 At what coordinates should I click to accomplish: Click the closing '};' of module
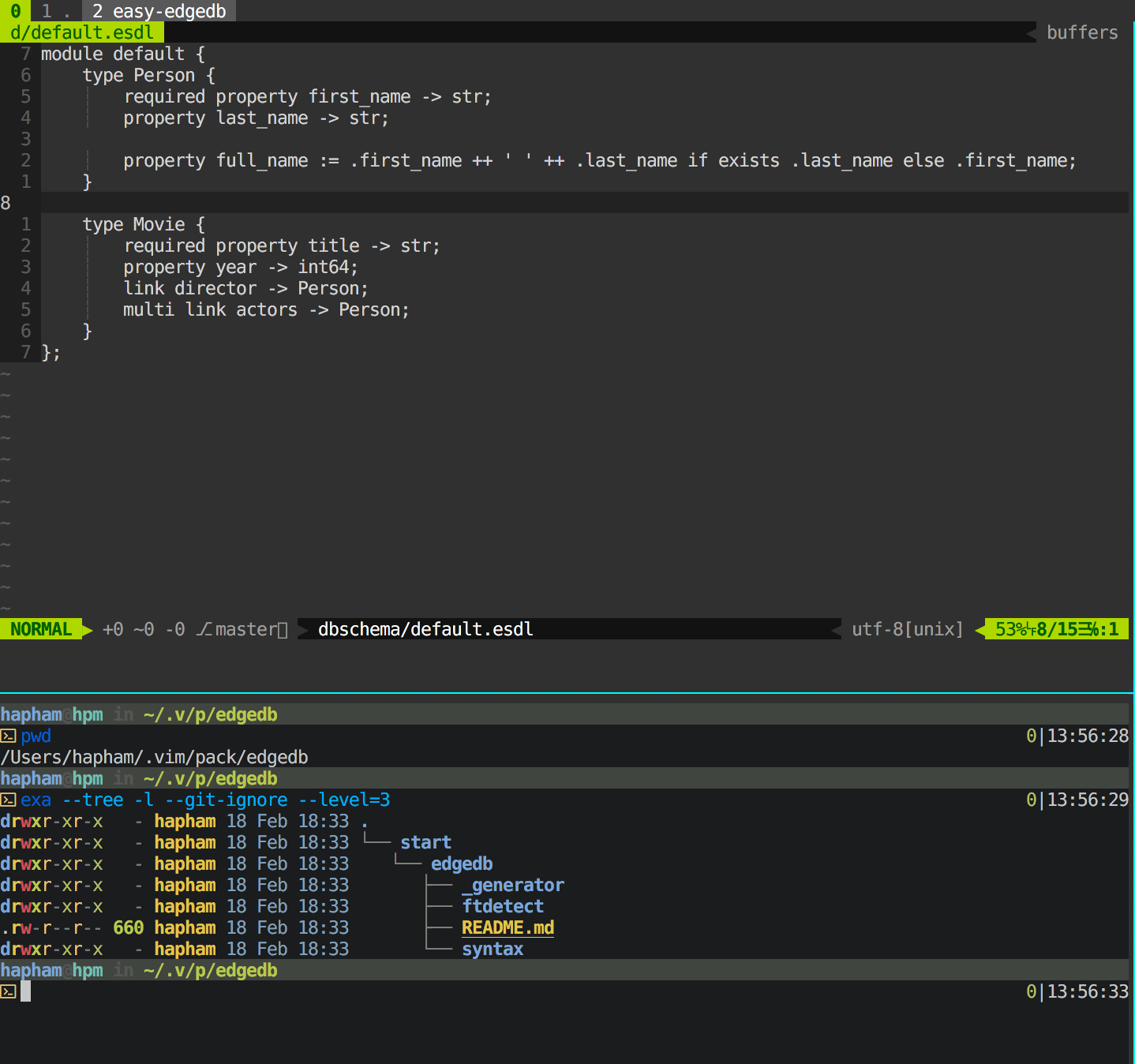coord(51,352)
